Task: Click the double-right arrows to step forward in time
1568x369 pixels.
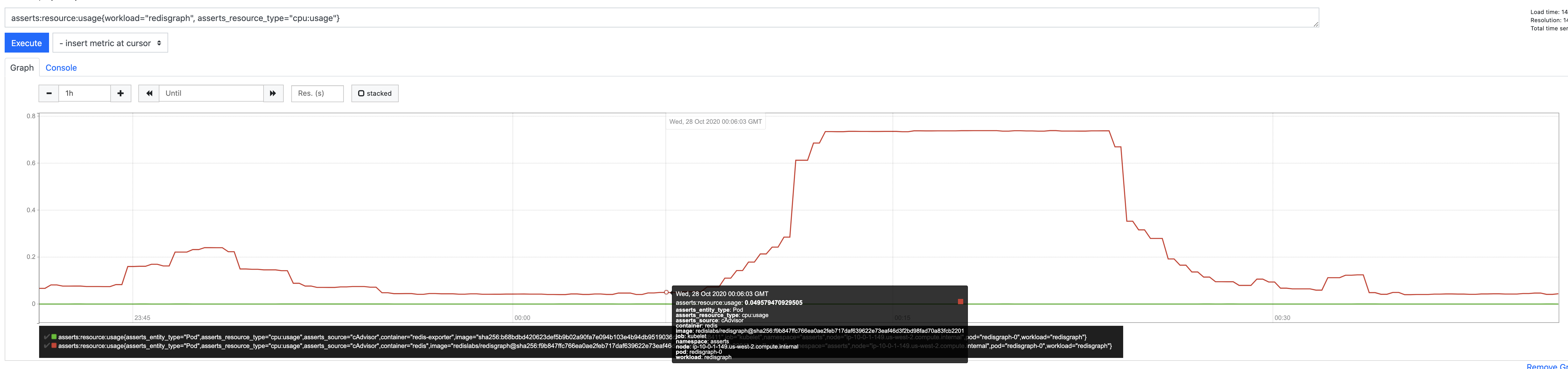Action: click(x=273, y=93)
